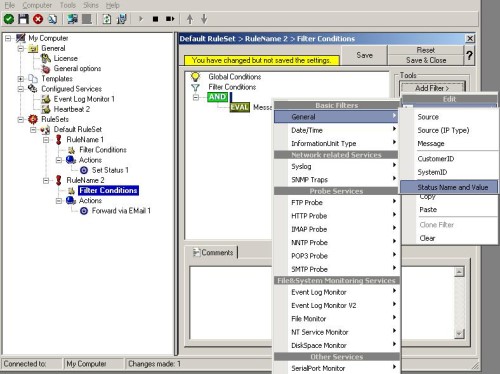This screenshot has width=500, height=374.
Task: Click the RuleSets gear icon in tree
Action: [33, 119]
